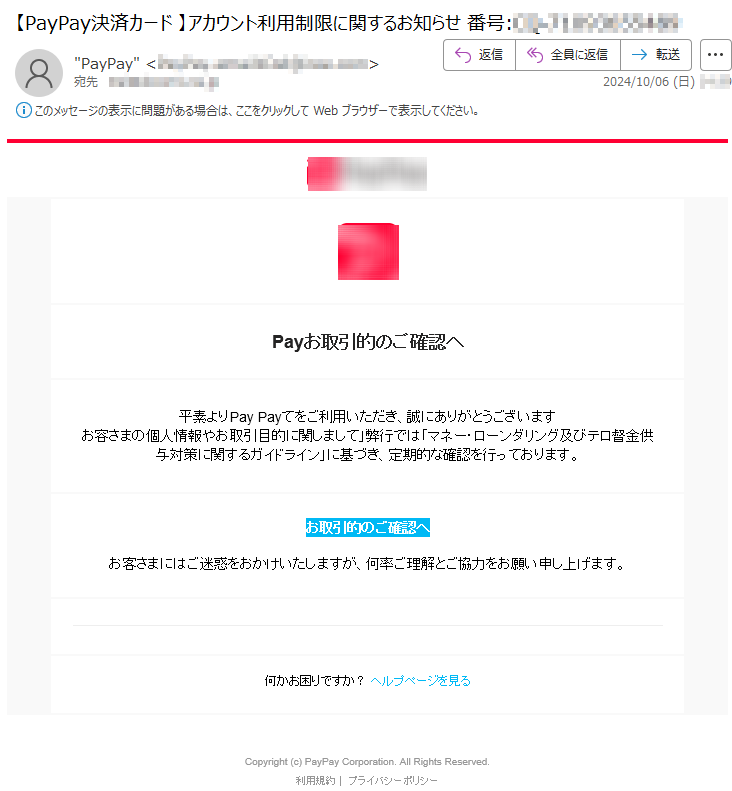732x791 pixels.
Task: Open the プライバシーポリシー footer link
Action: click(393, 780)
